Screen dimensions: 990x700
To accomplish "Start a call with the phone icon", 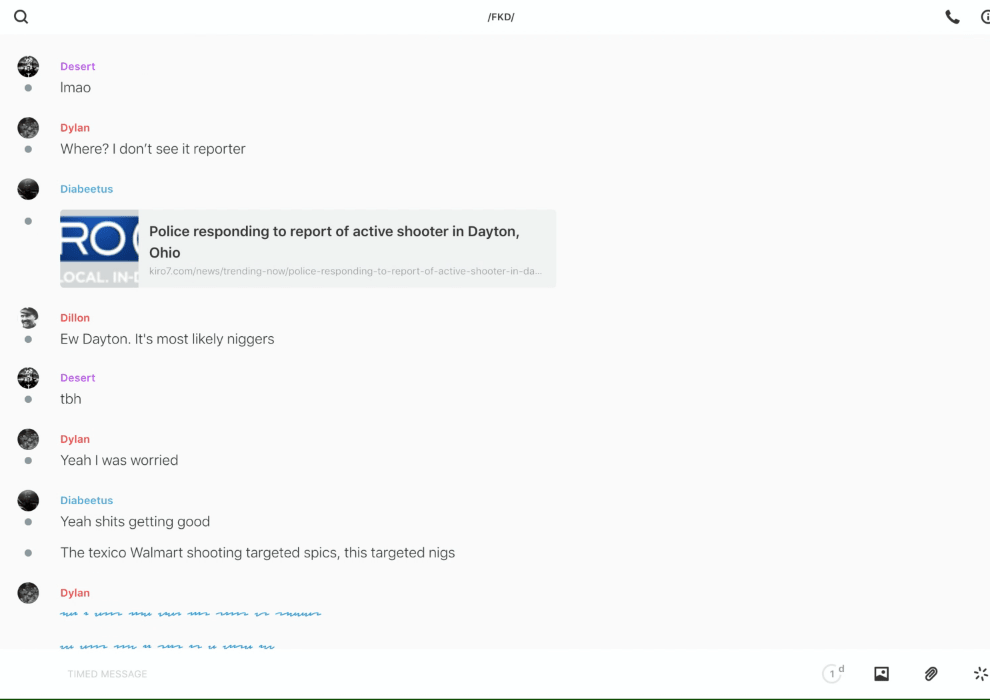I will 952,17.
